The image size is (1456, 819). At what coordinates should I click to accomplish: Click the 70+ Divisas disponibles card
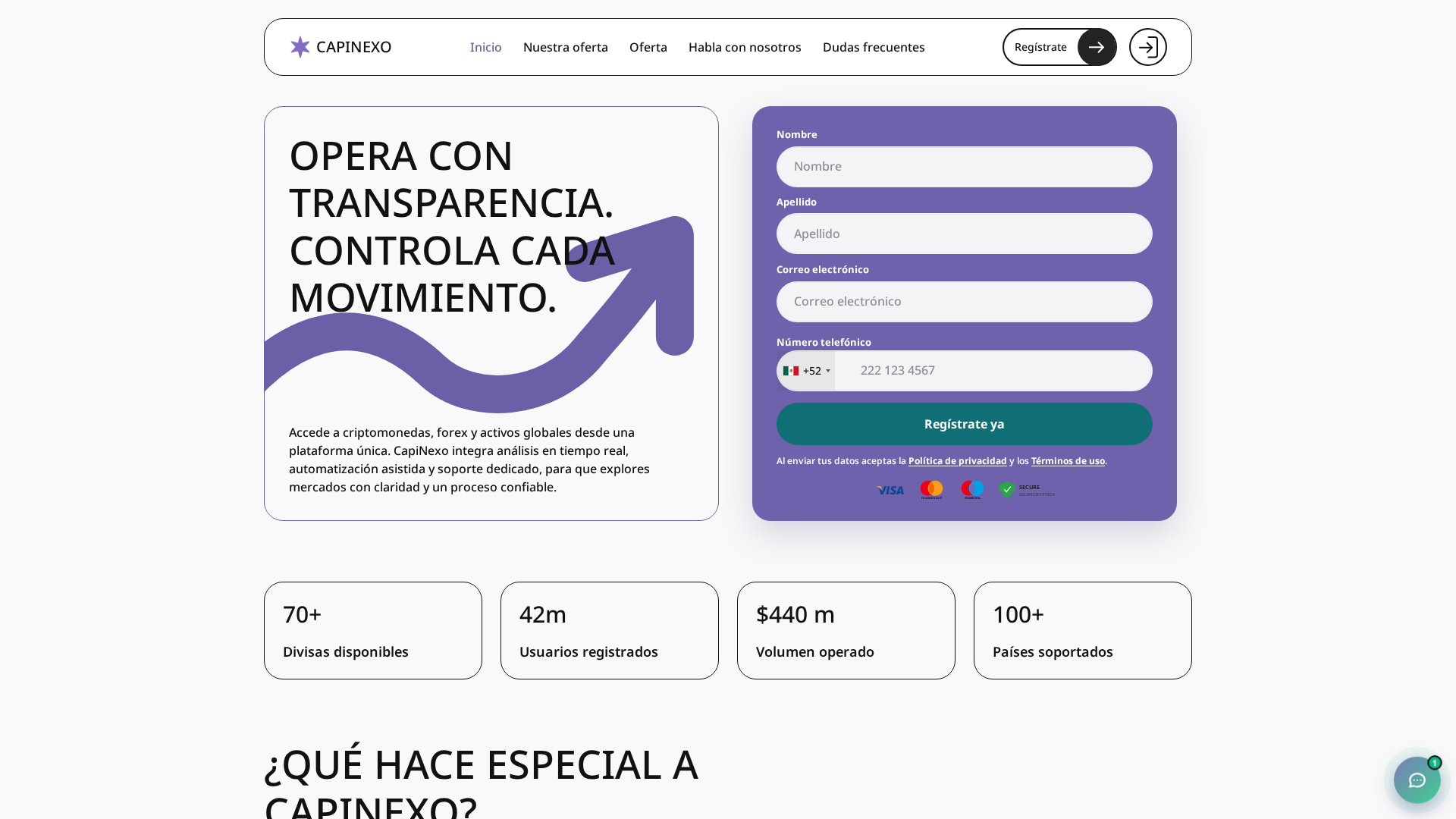[x=373, y=630]
